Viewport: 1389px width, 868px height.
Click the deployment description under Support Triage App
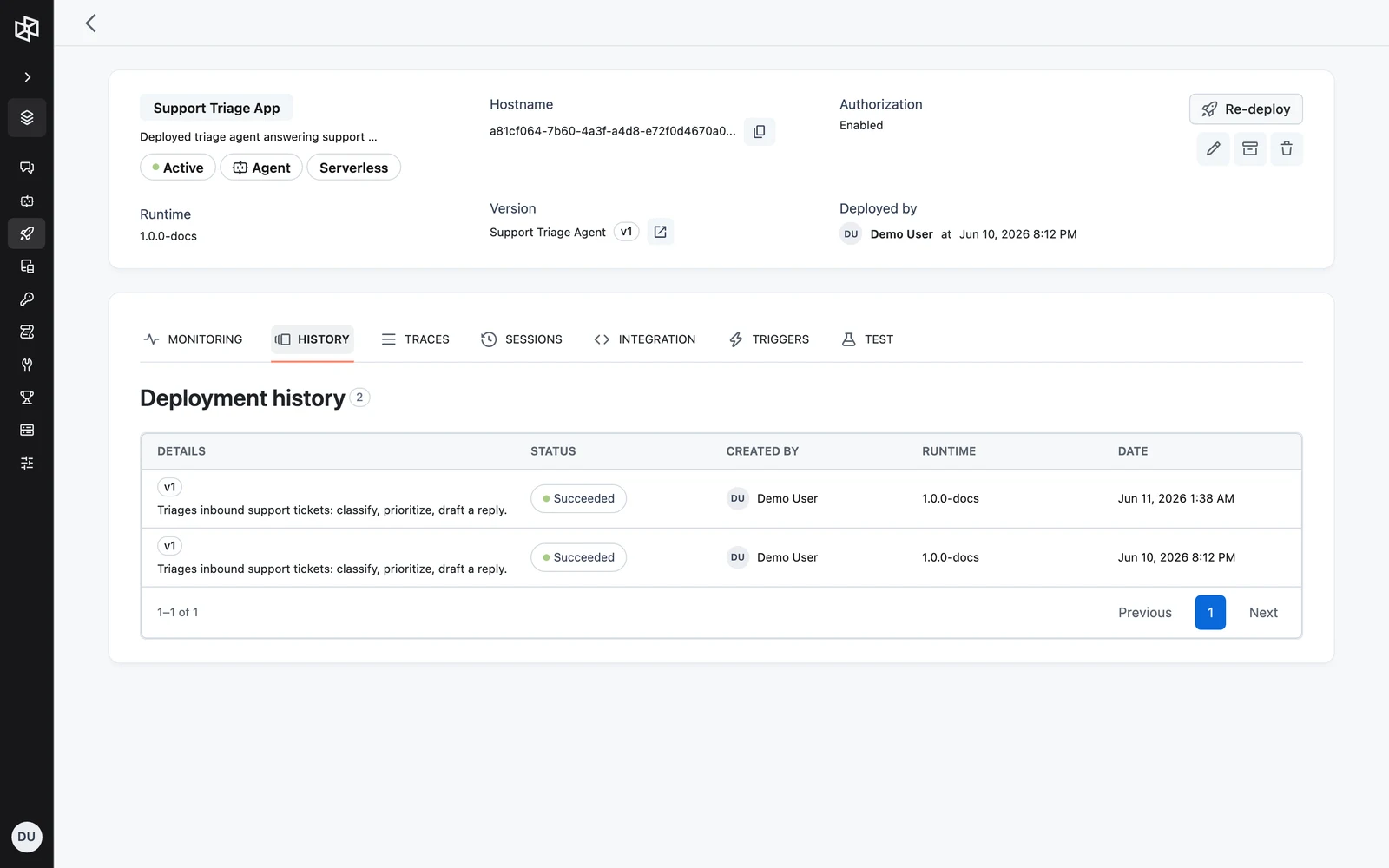click(x=258, y=137)
